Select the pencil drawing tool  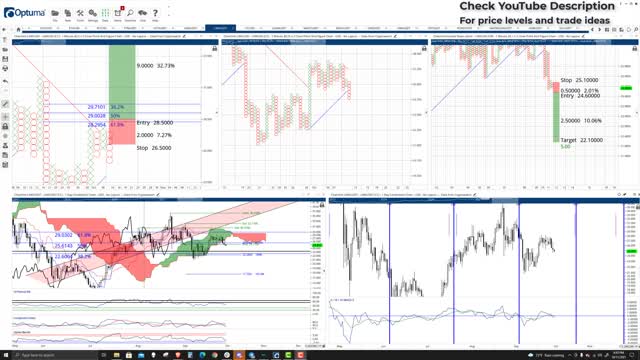[x=5, y=104]
